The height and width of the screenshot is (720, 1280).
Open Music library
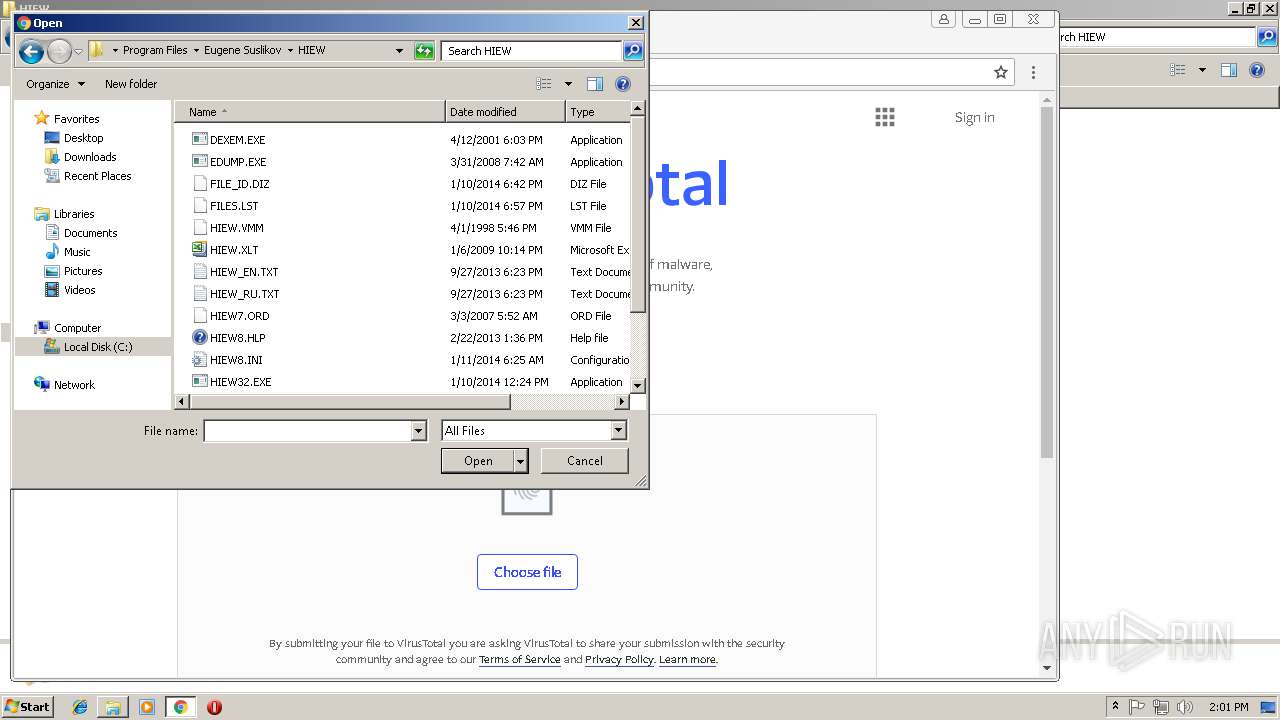77,252
